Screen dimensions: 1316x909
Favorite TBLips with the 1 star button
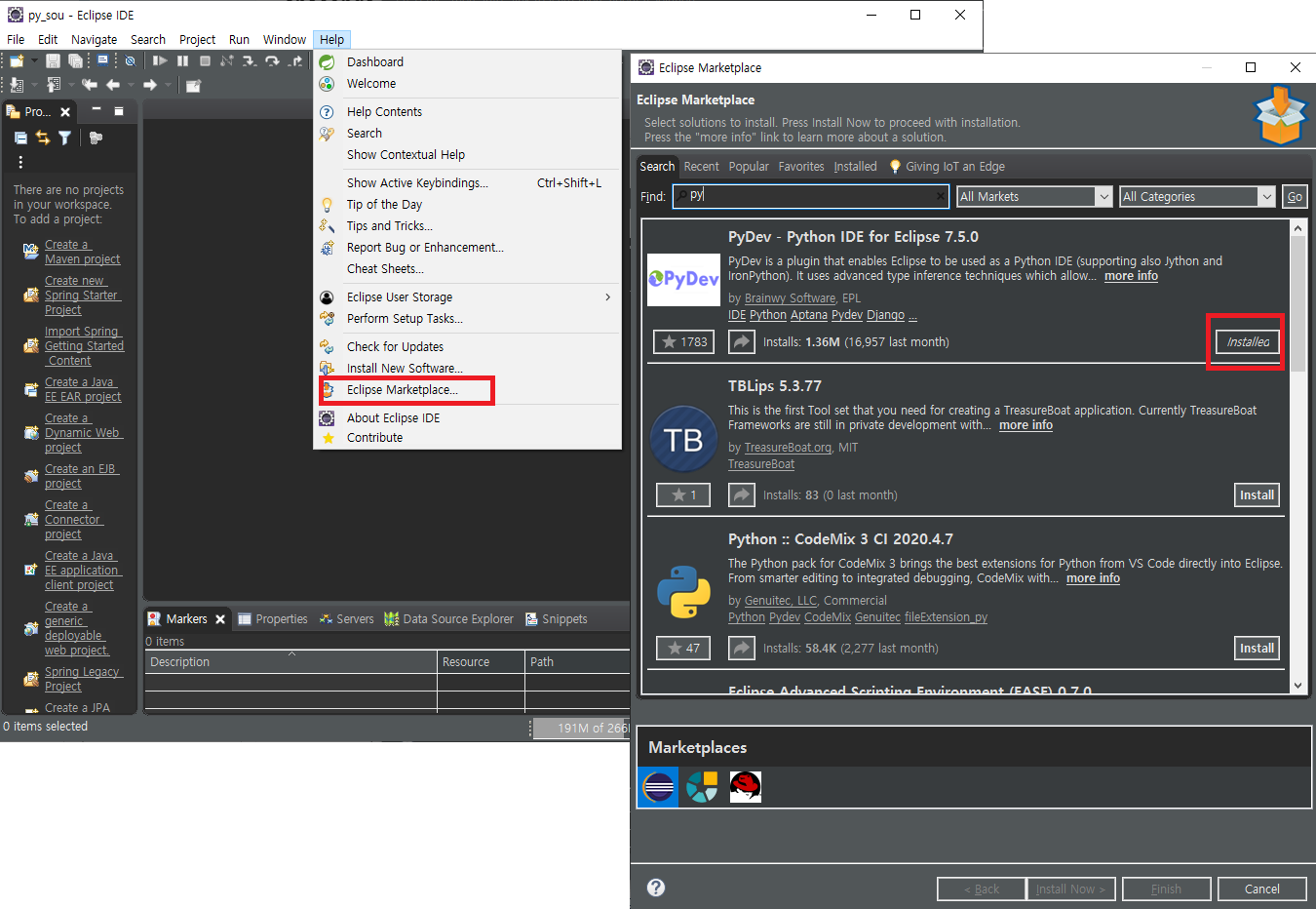click(684, 494)
